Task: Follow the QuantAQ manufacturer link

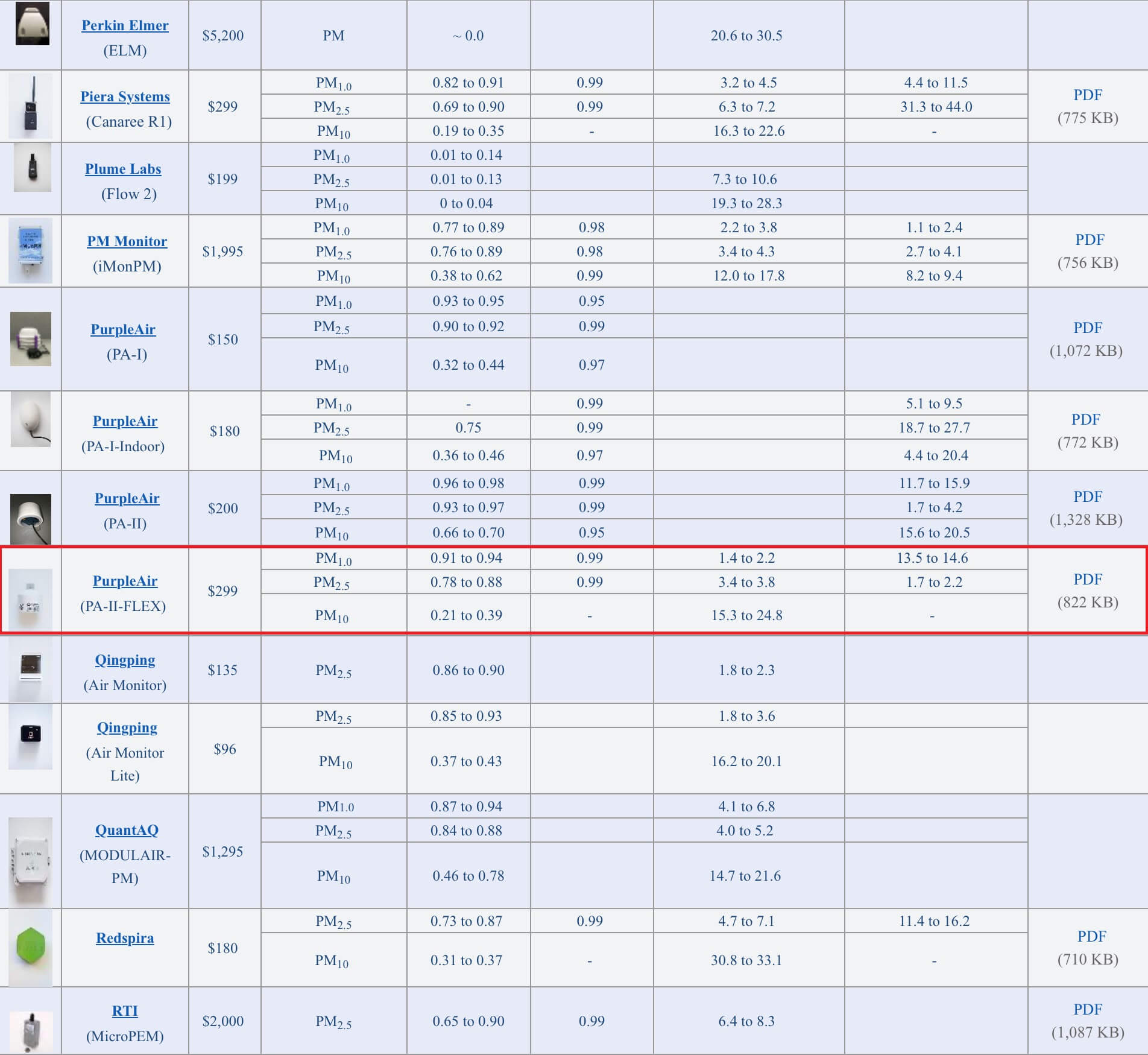Action: (127, 830)
